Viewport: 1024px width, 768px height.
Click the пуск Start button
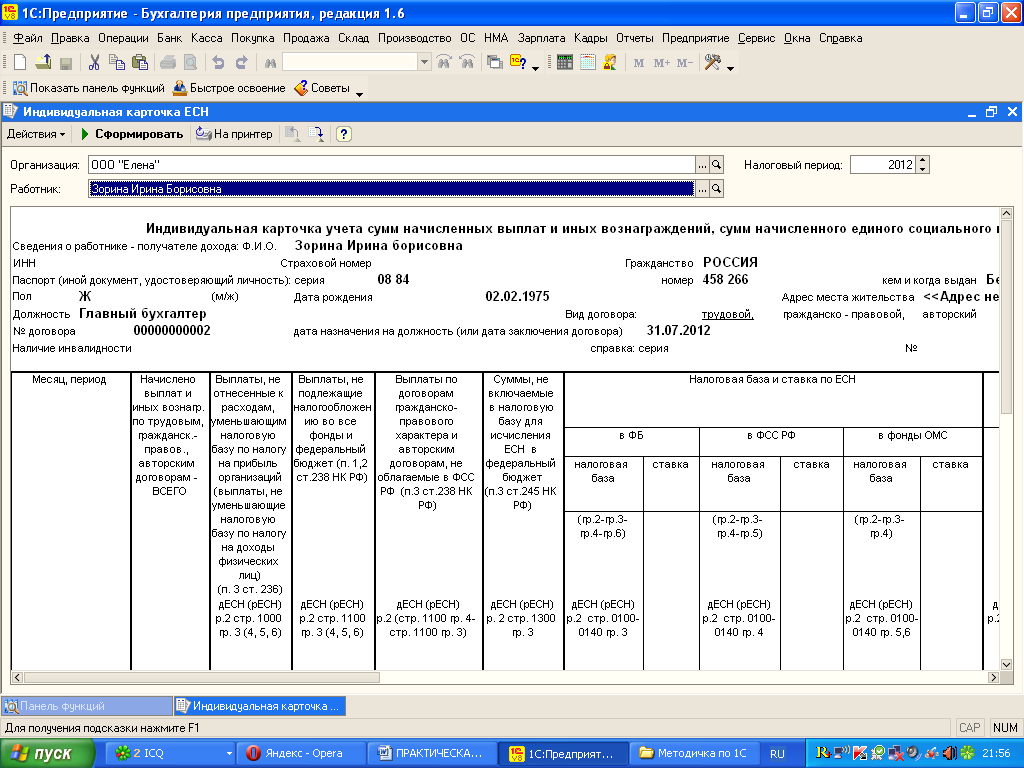46,754
